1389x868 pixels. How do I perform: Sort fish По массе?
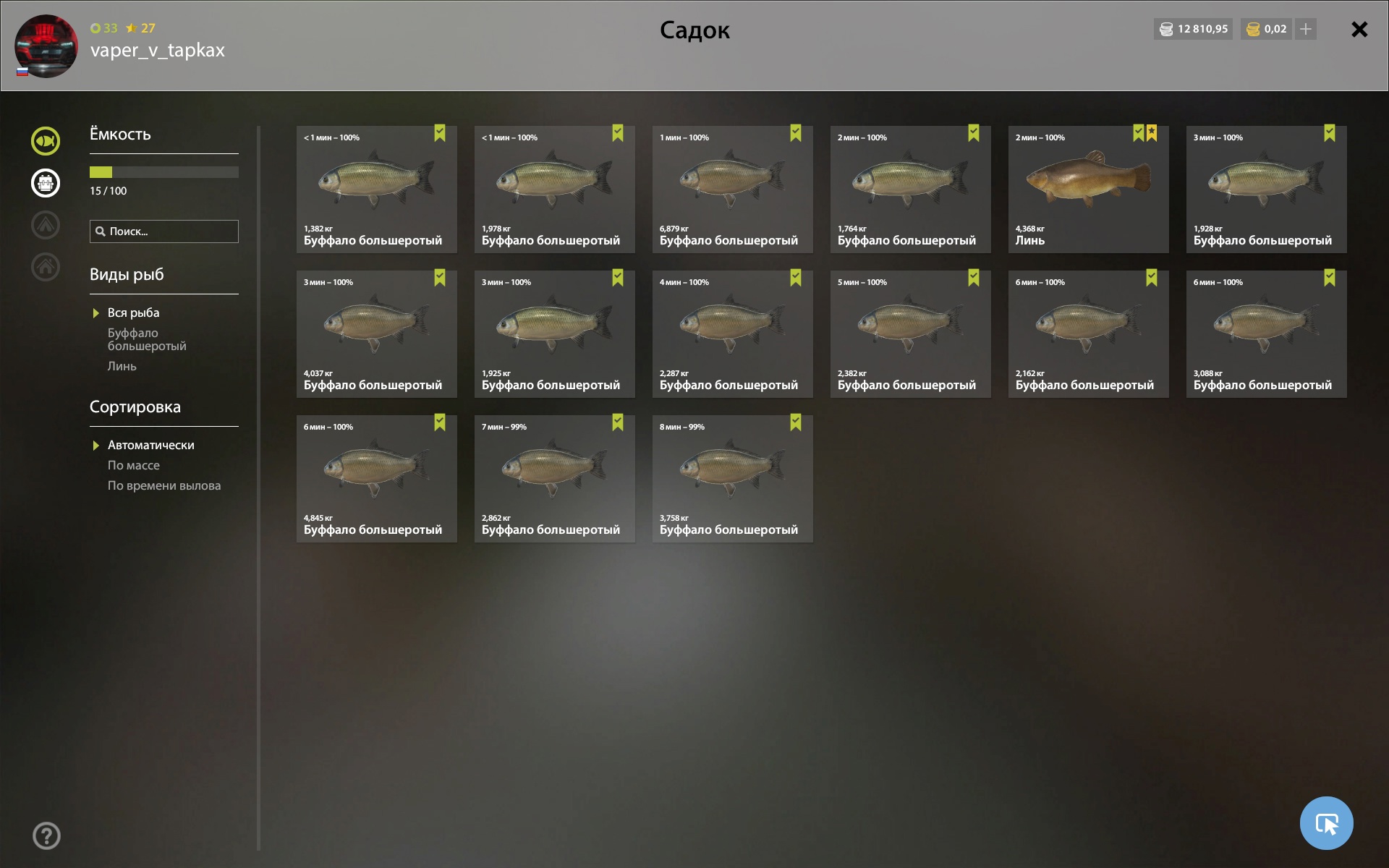[134, 465]
